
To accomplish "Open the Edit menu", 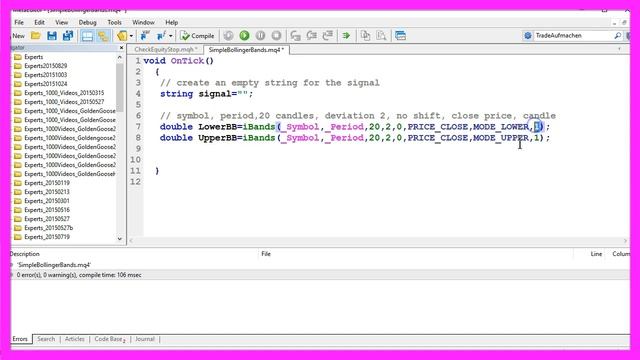I will pos(39,22).
